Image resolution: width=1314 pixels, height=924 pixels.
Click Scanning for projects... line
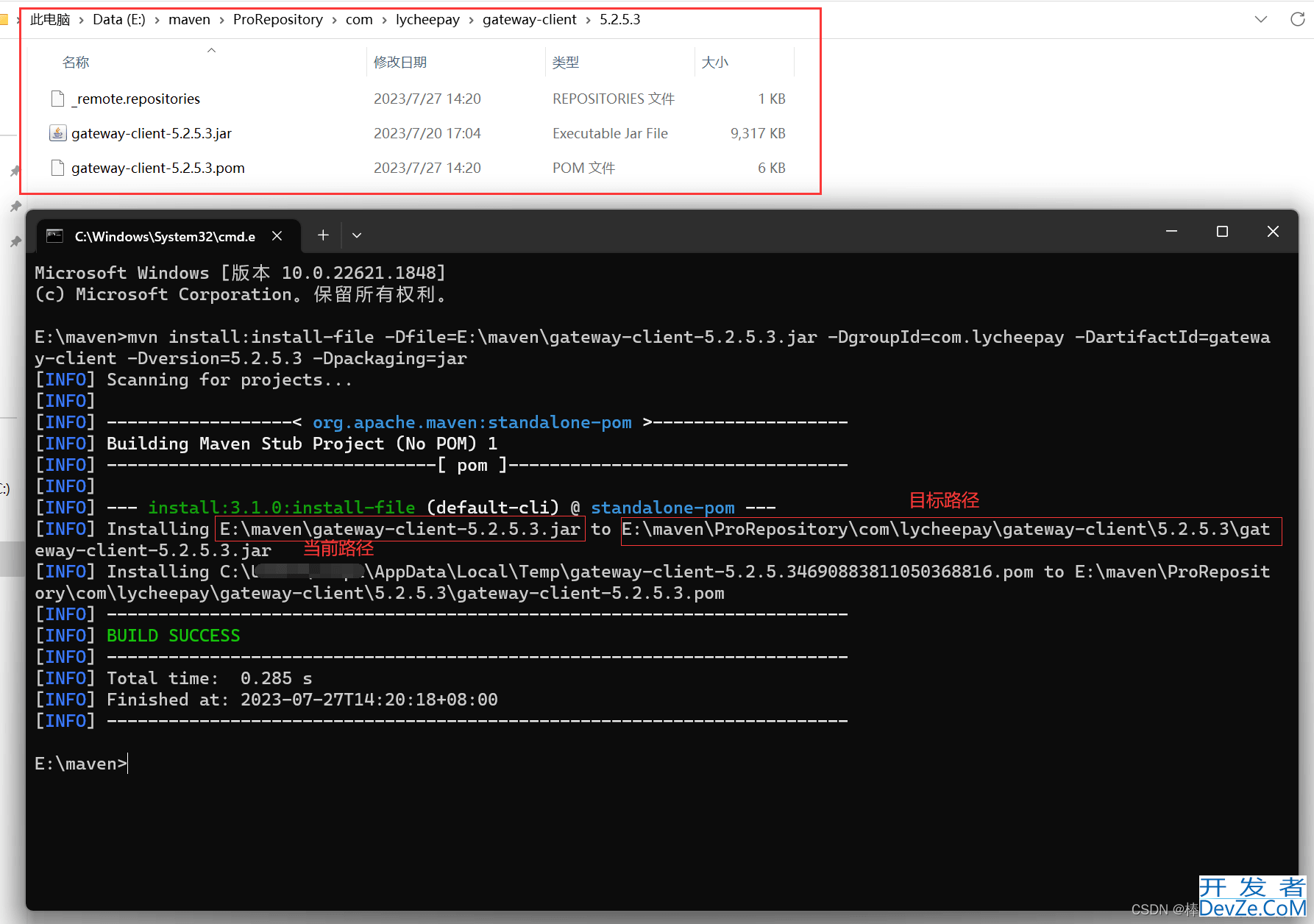[230, 380]
